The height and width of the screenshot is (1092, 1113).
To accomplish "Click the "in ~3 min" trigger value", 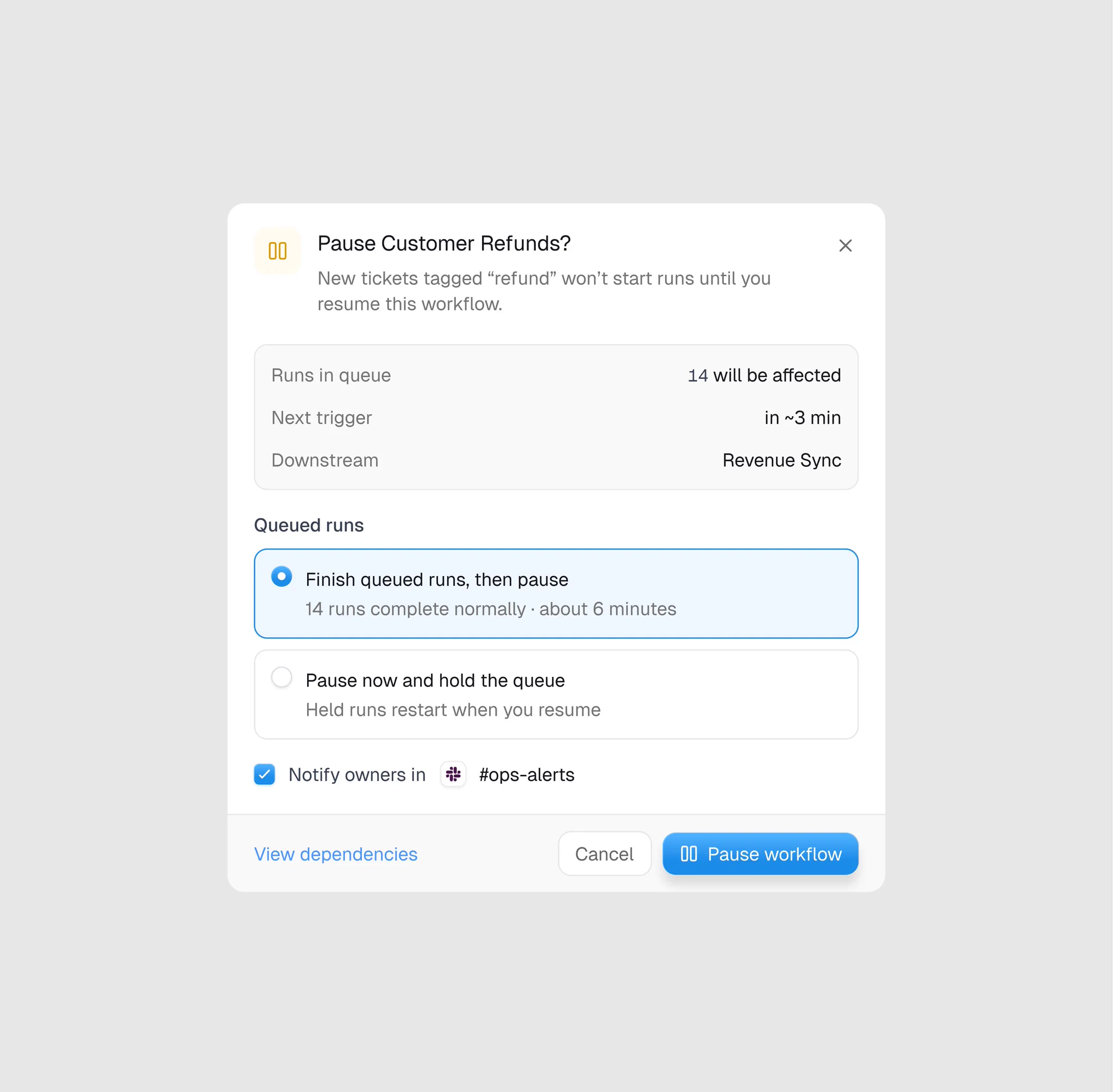I will point(803,417).
